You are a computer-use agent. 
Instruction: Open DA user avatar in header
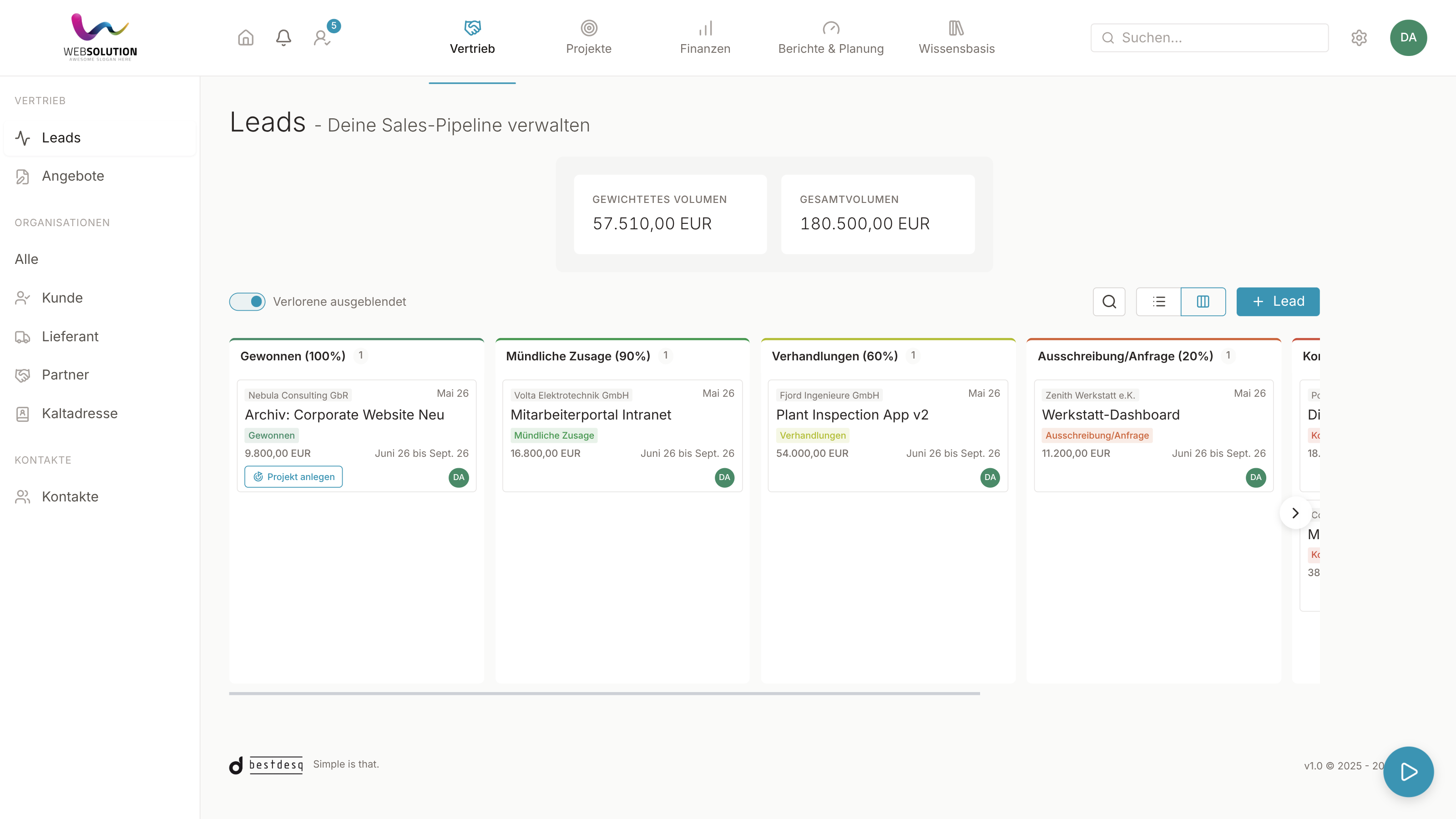[x=1408, y=38]
